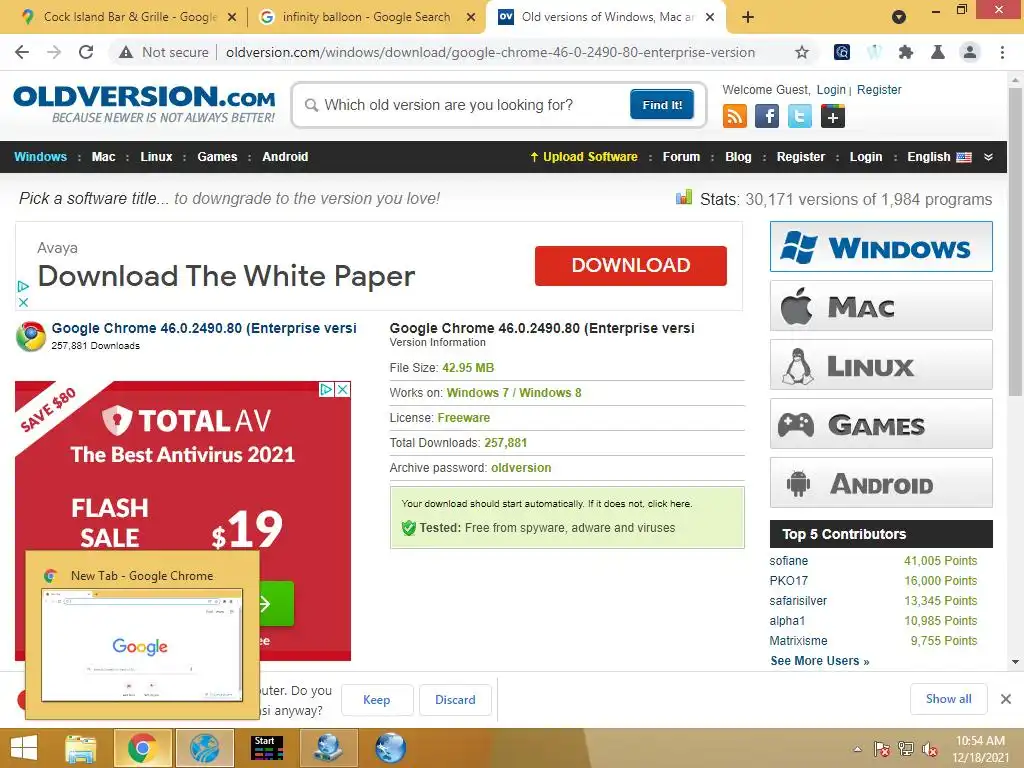Expand the English language dropdown
The image size is (1024, 768).
[988, 157]
